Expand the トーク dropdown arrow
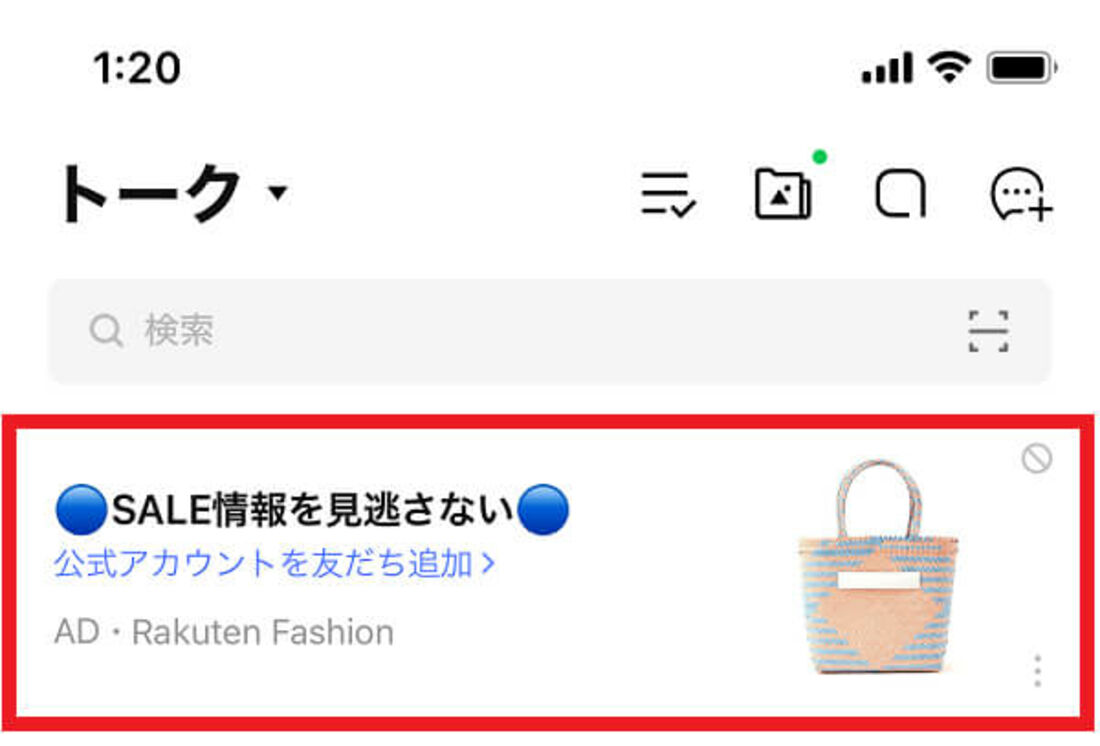Image resolution: width=1100 pixels, height=746 pixels. pos(279,192)
